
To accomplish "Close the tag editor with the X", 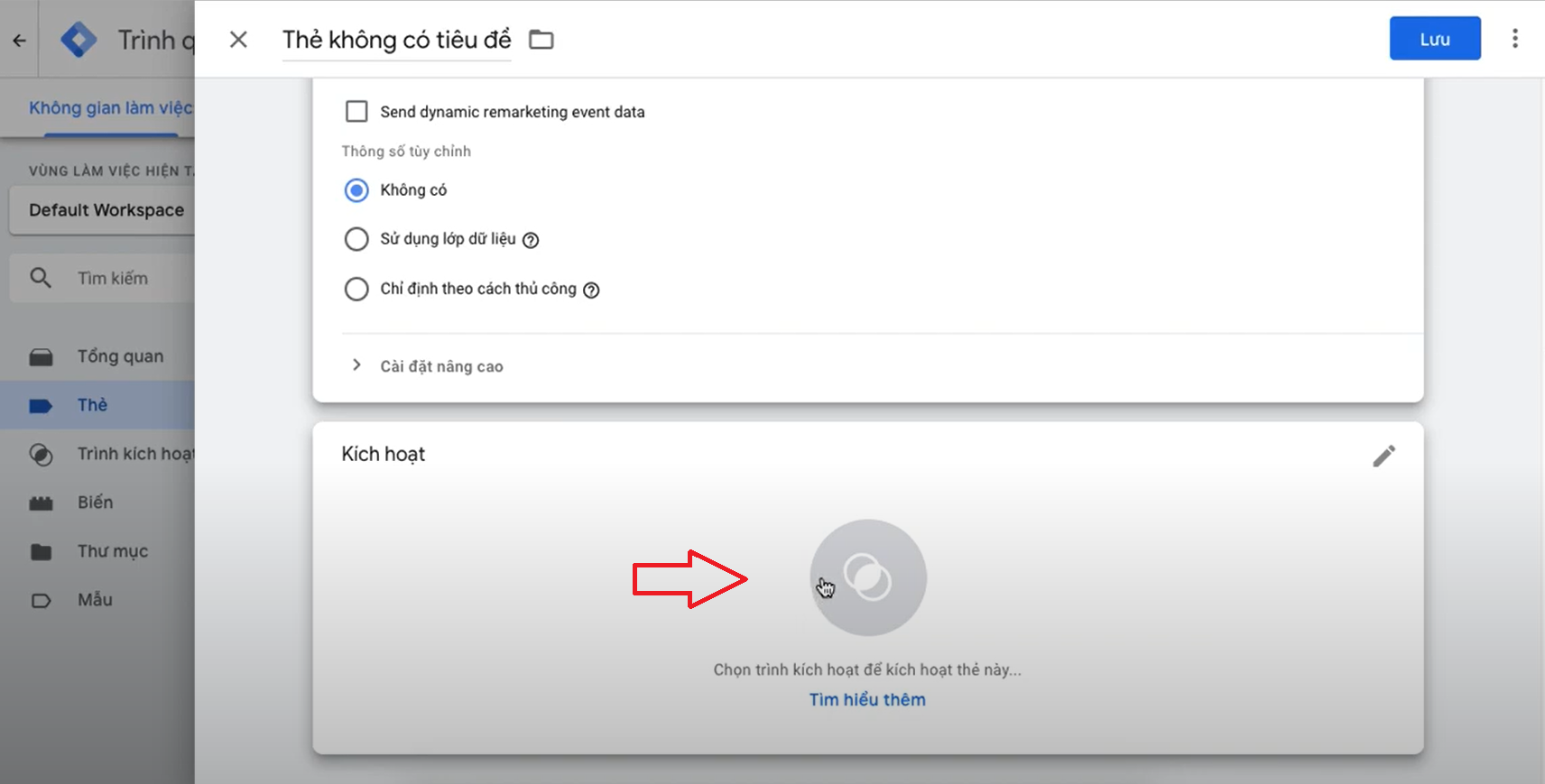I will coord(238,40).
